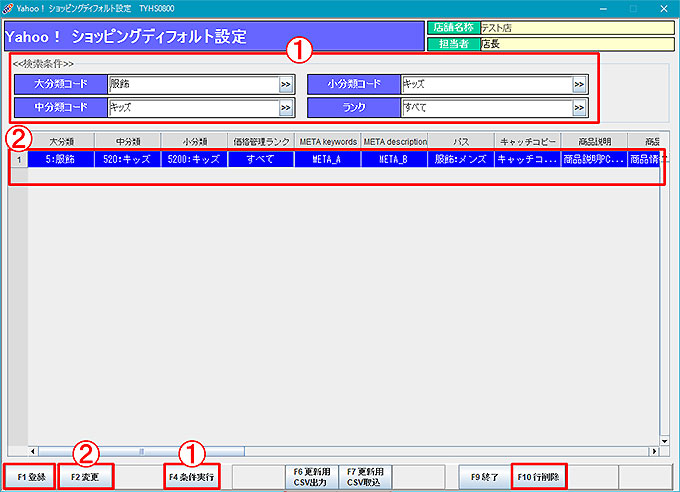This screenshot has height=492, width=680.
Task: Click the 小分類 column header
Action: point(194,141)
